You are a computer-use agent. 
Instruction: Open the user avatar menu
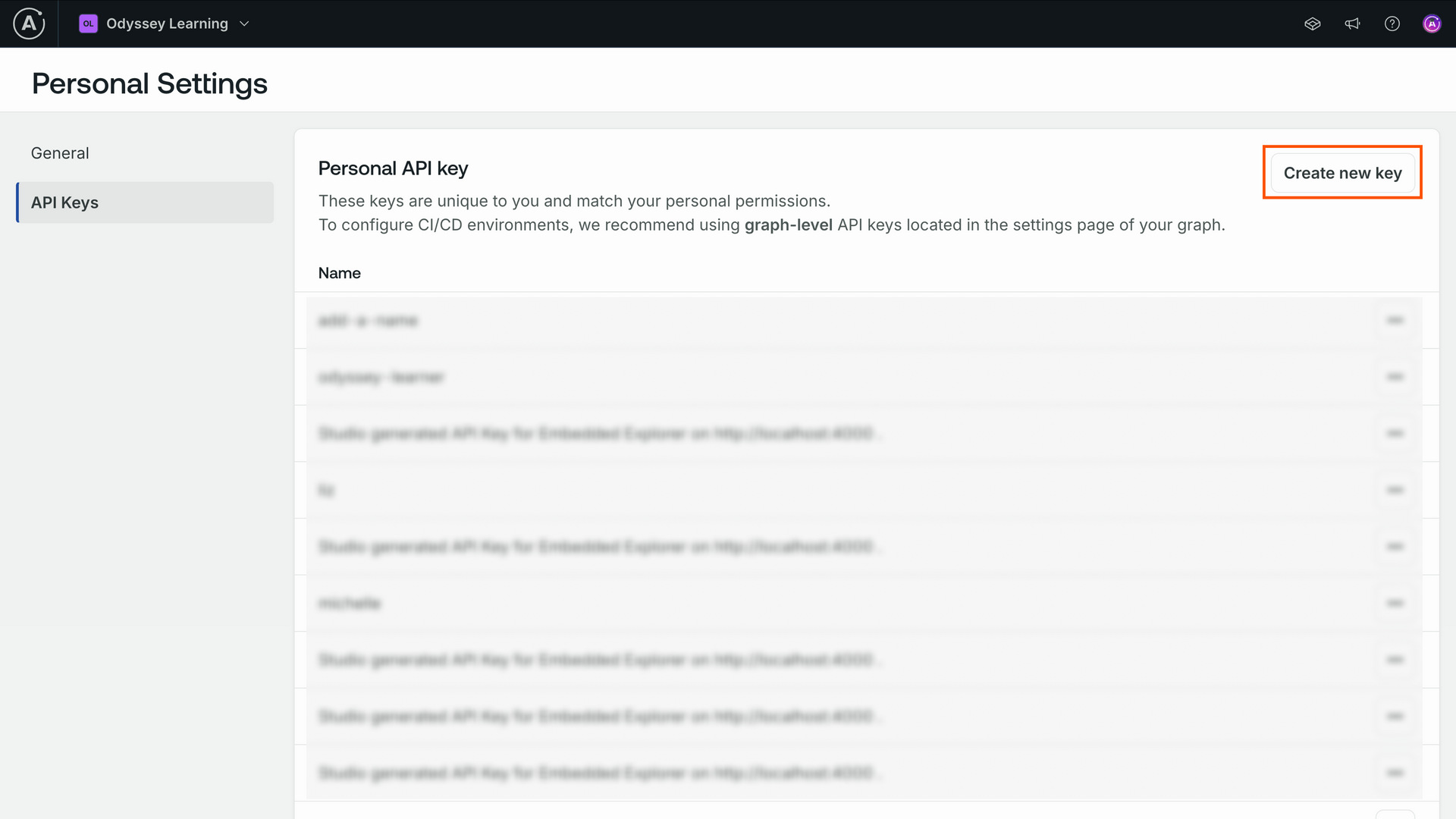pos(1432,24)
